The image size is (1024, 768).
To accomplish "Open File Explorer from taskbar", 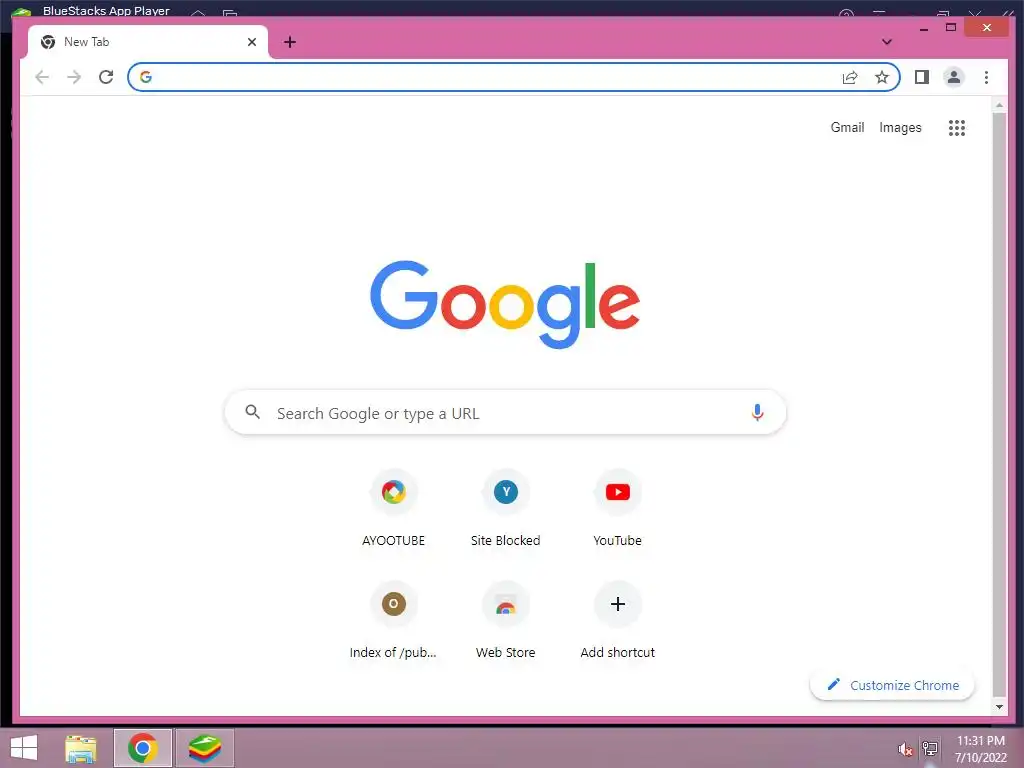I will pyautogui.click(x=81, y=748).
